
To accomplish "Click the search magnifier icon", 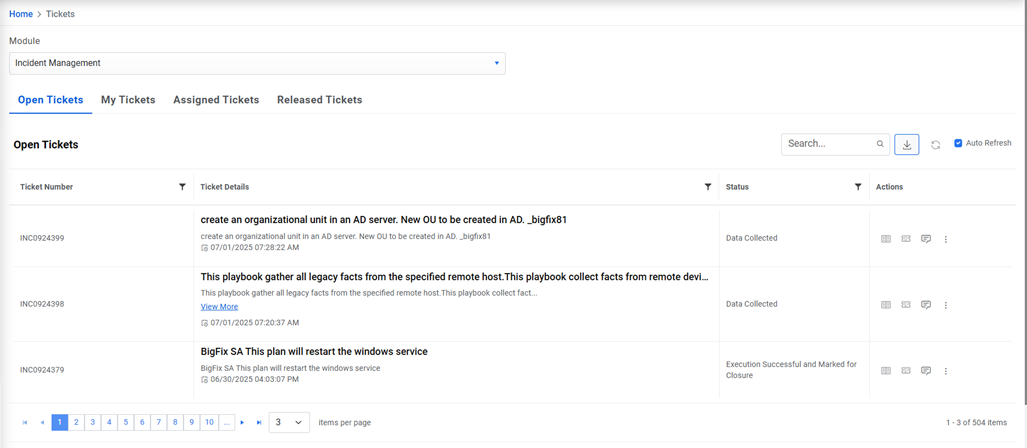I will tap(880, 144).
